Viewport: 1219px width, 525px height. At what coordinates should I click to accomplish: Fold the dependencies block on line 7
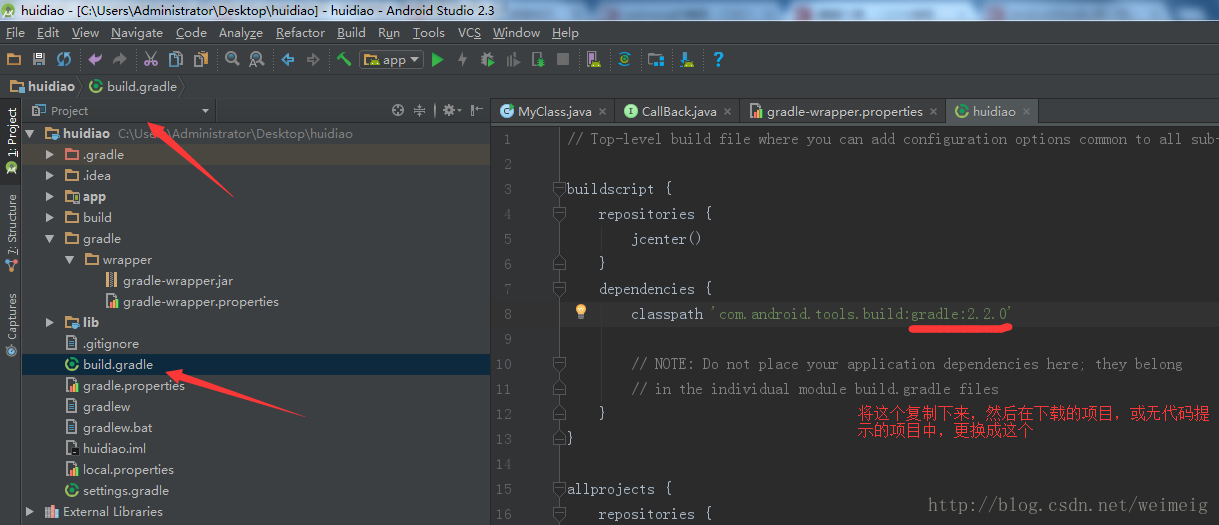[x=559, y=289]
